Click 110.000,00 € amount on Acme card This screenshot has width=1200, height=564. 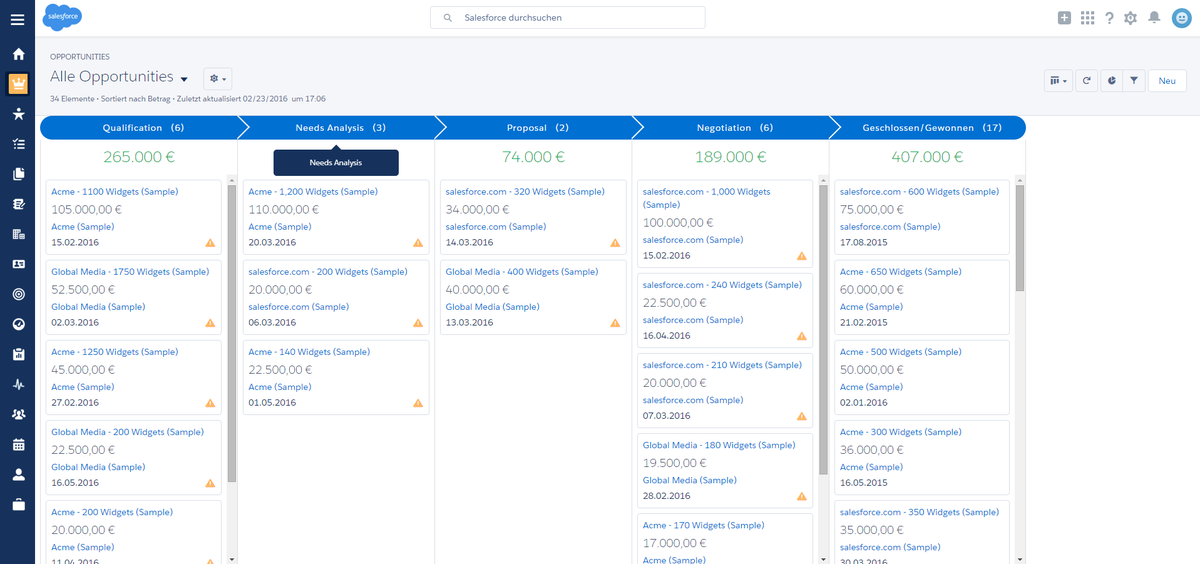282,210
